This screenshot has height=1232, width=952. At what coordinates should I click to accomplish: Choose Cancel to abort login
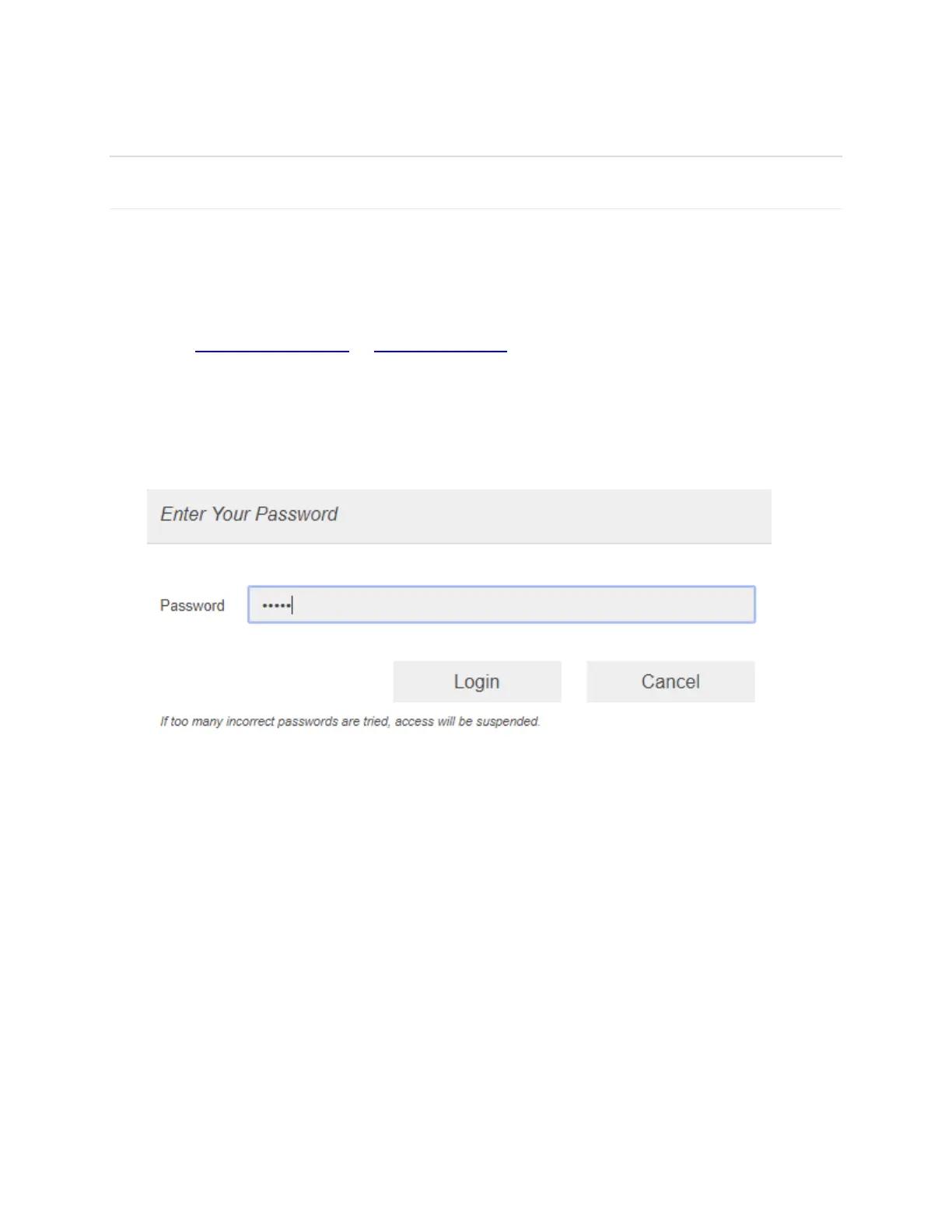[x=670, y=681]
